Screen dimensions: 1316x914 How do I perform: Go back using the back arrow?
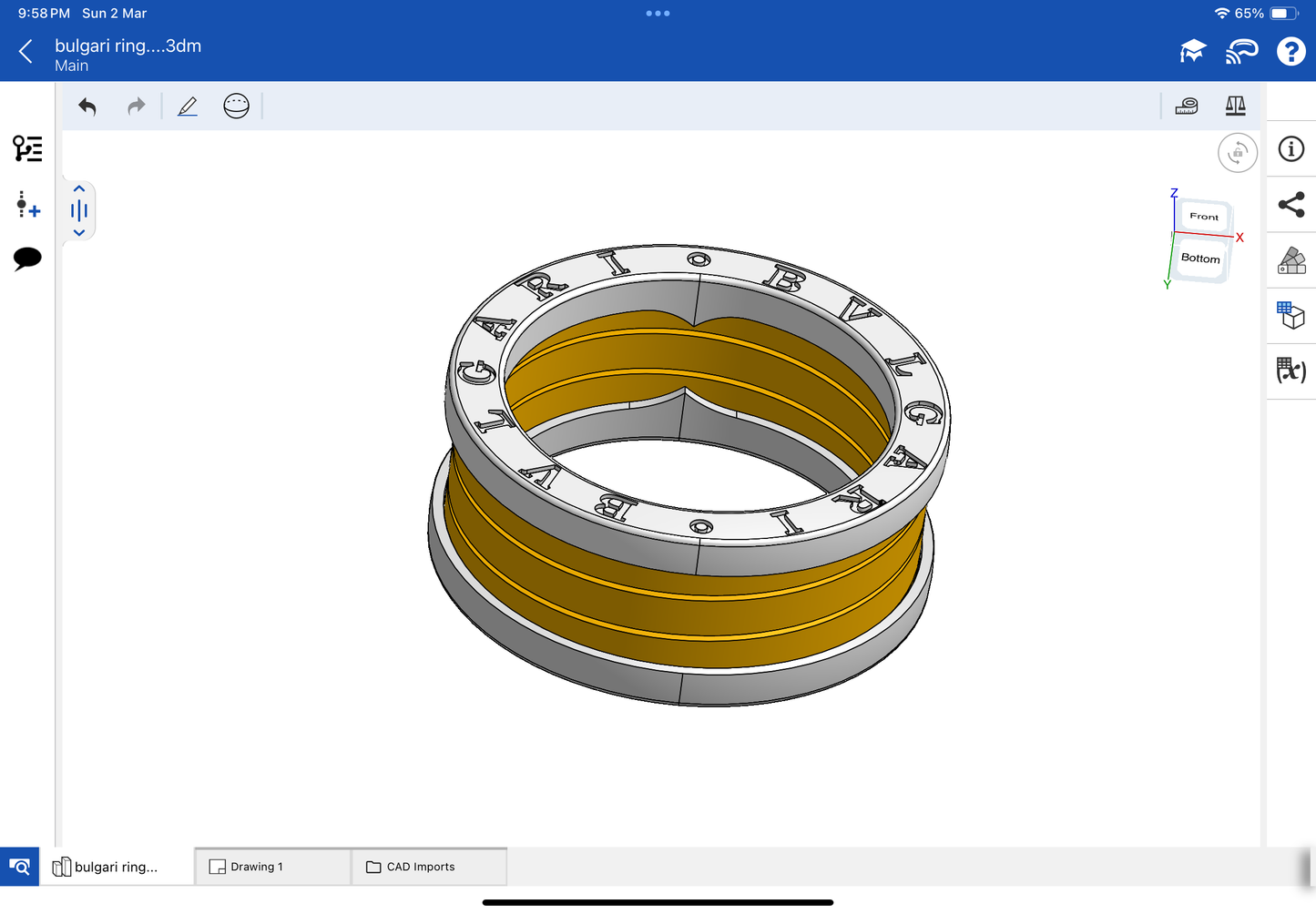click(26, 52)
